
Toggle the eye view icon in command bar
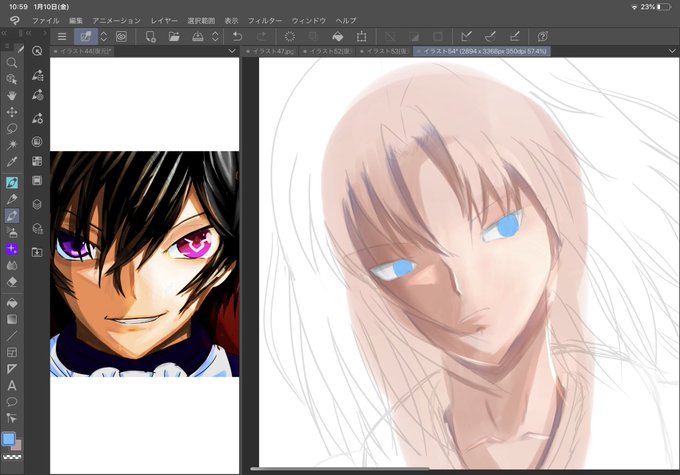[121, 36]
